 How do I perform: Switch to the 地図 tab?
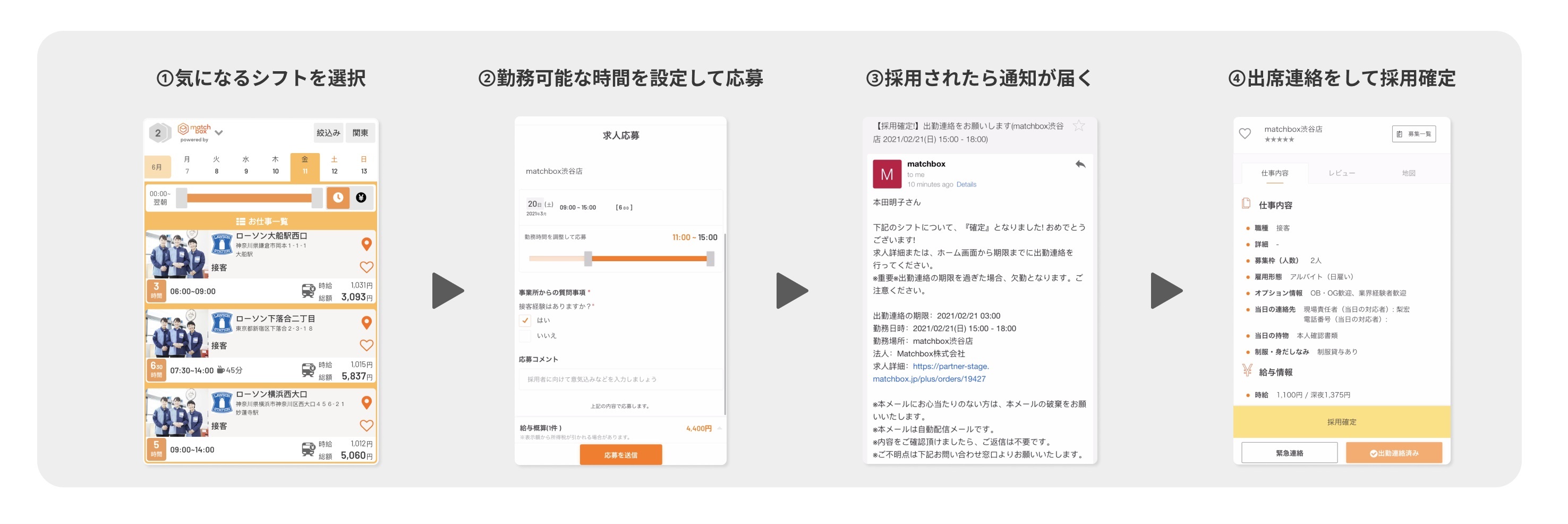pos(1409,173)
